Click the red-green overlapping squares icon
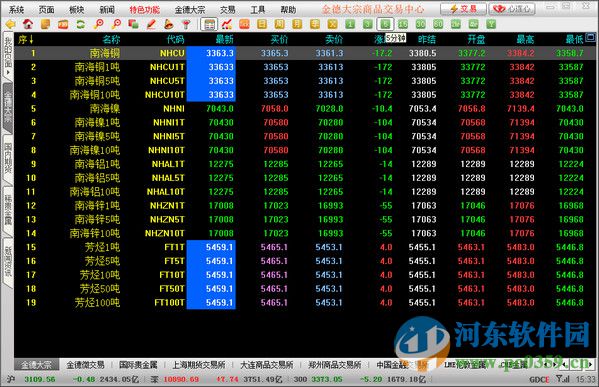The width and height of the screenshot is (599, 387). 133,24
